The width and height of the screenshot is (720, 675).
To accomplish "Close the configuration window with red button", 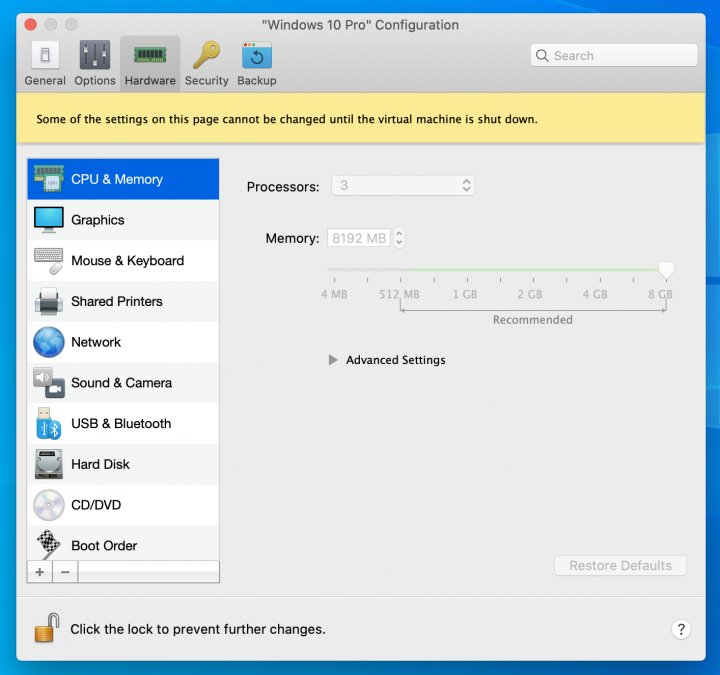I will pos(31,24).
